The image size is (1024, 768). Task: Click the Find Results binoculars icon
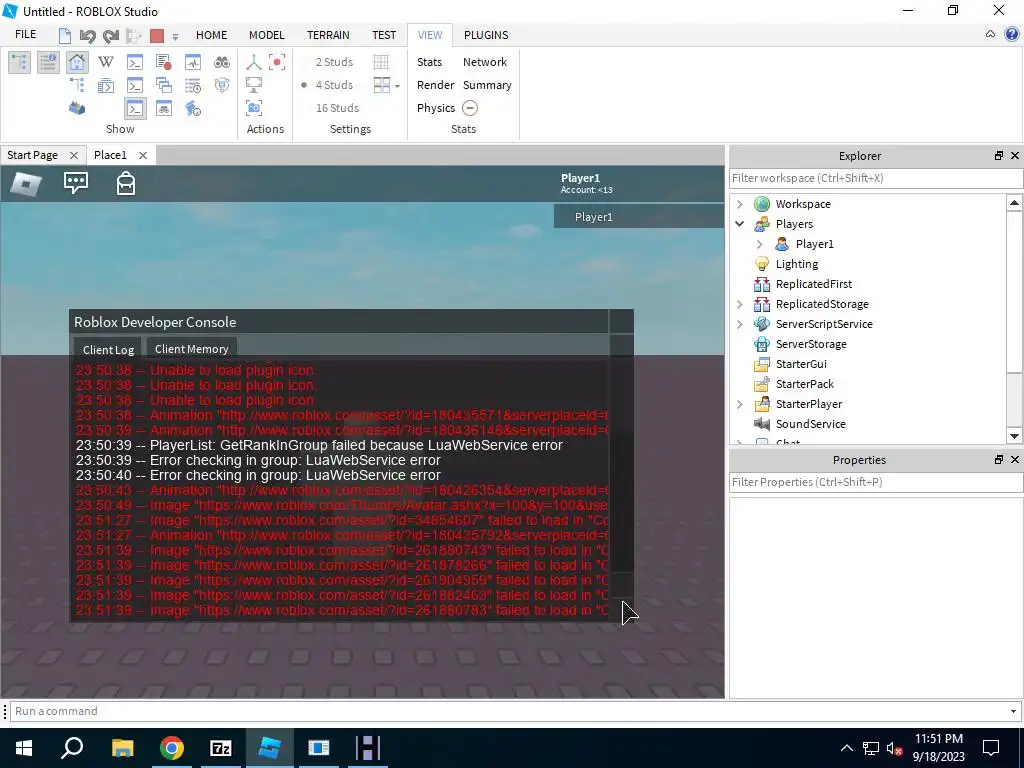(x=222, y=62)
